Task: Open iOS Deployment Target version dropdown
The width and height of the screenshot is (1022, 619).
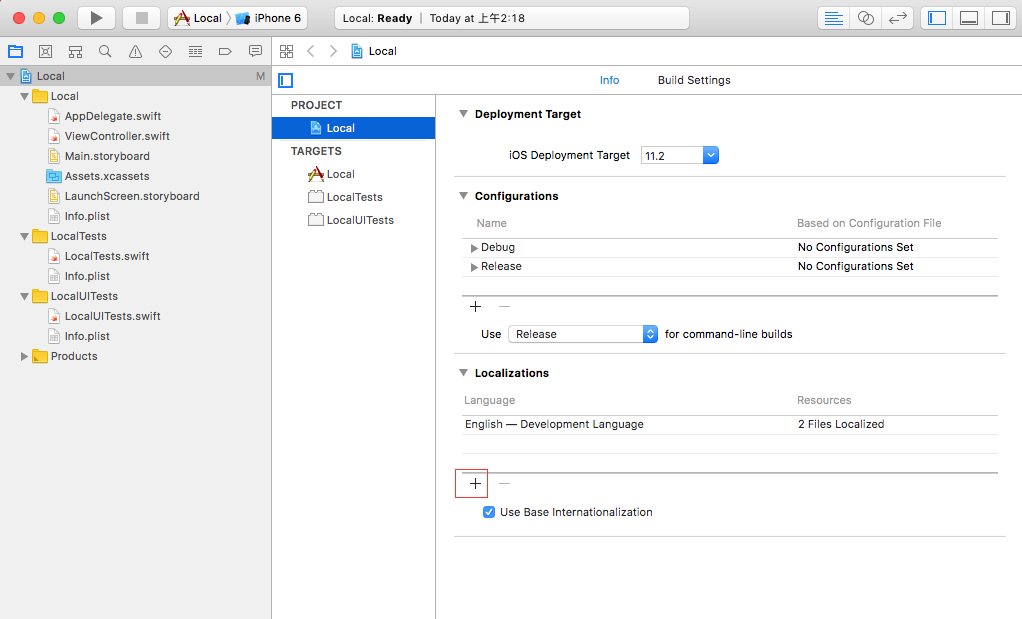Action: click(x=710, y=155)
